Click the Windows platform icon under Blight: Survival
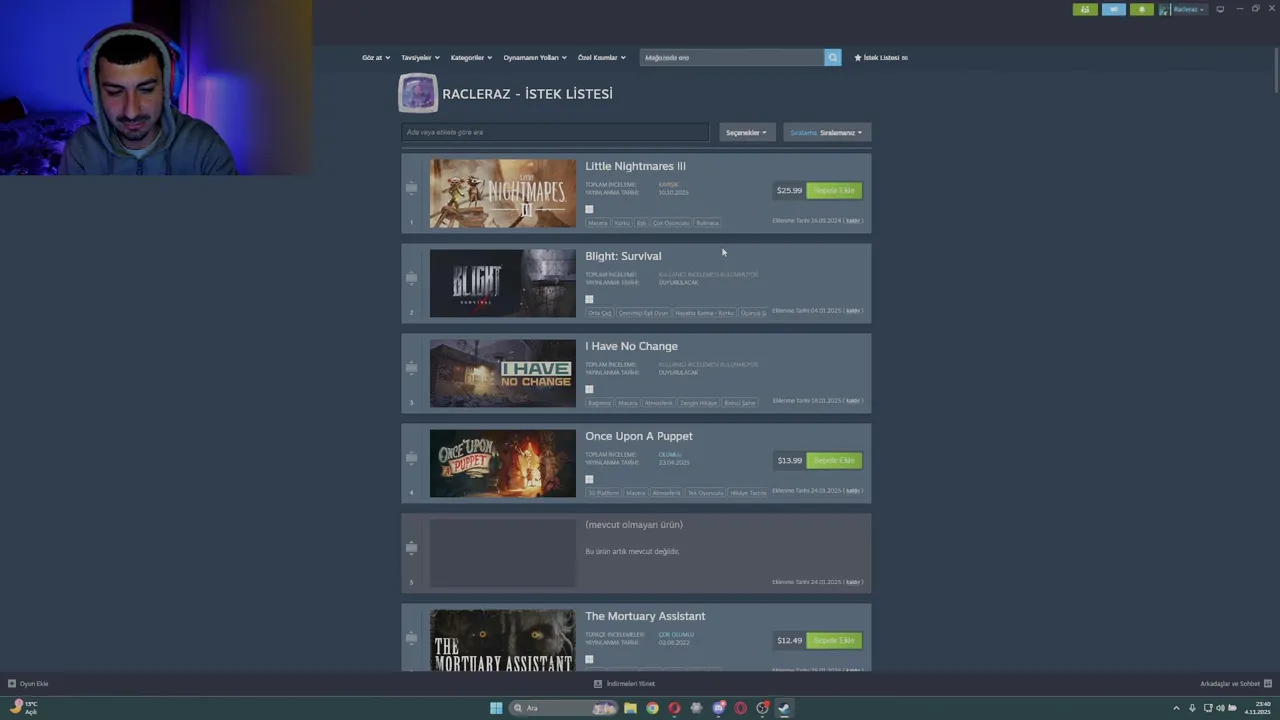Screen dimensions: 1280x720 pos(589,299)
